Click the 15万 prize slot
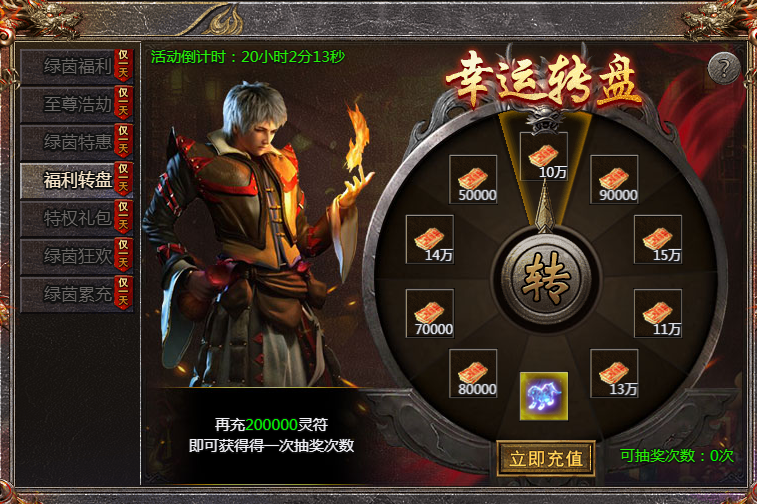Screen dimensions: 757x504 [658, 239]
